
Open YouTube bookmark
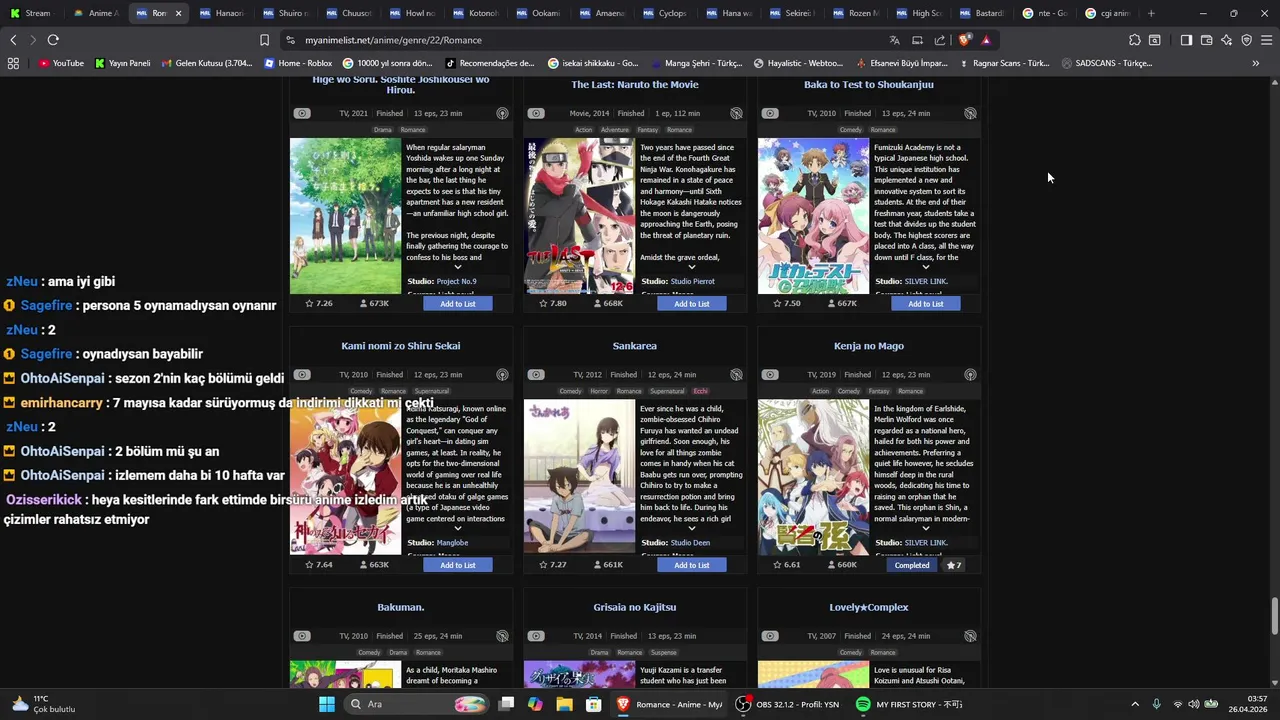pyautogui.click(x=60, y=63)
